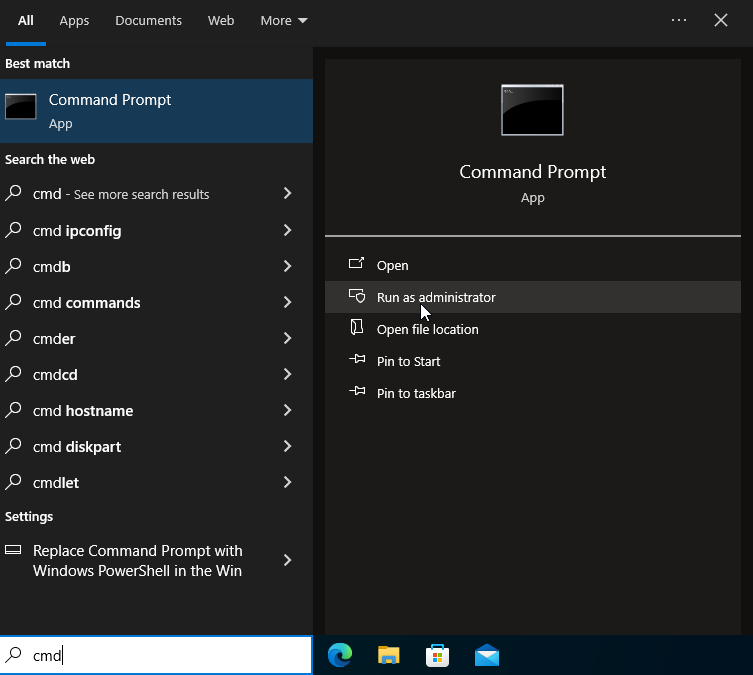Open 'cmd - See more search results'

click(x=156, y=194)
